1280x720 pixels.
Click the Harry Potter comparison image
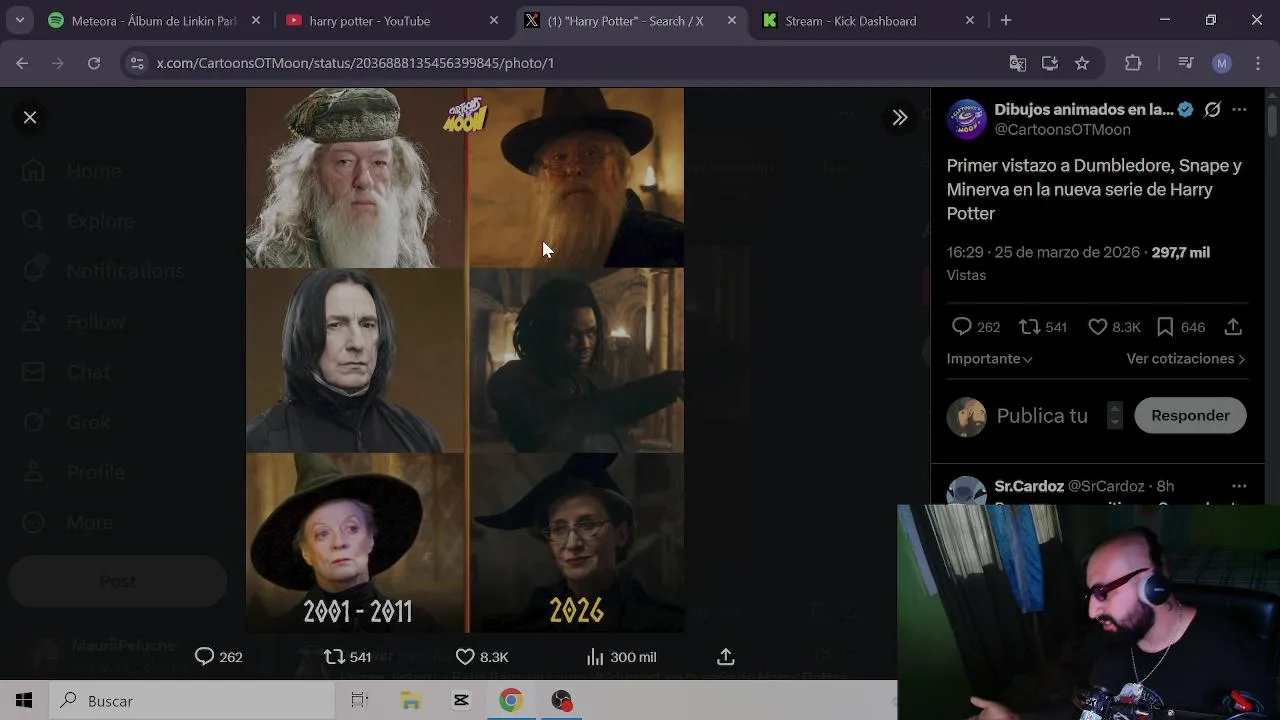[465, 360]
